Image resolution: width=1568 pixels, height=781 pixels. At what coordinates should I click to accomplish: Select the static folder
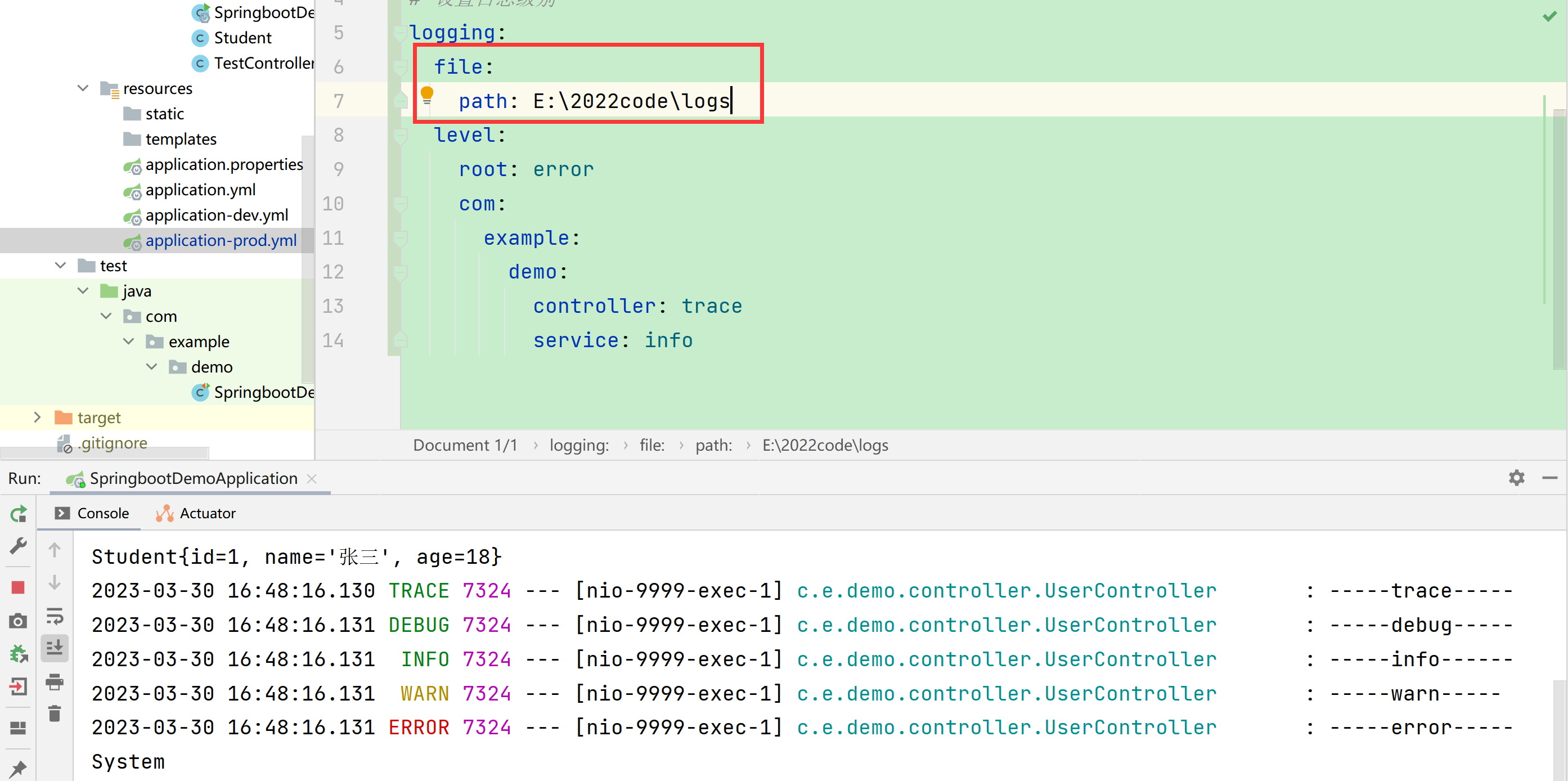(x=154, y=114)
